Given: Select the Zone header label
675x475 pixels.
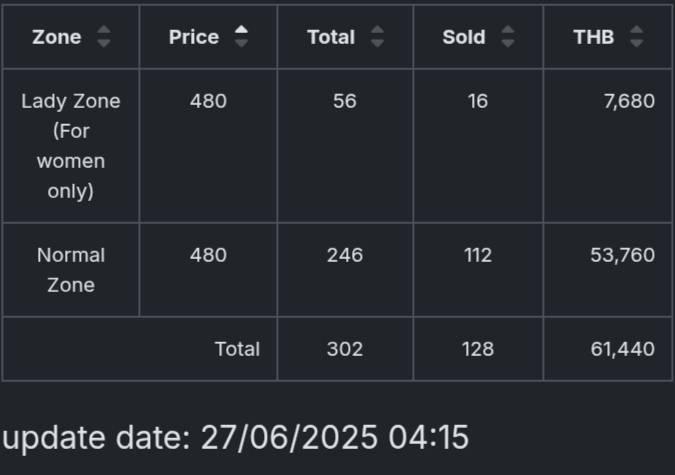Looking at the screenshot, I should click(x=57, y=37).
